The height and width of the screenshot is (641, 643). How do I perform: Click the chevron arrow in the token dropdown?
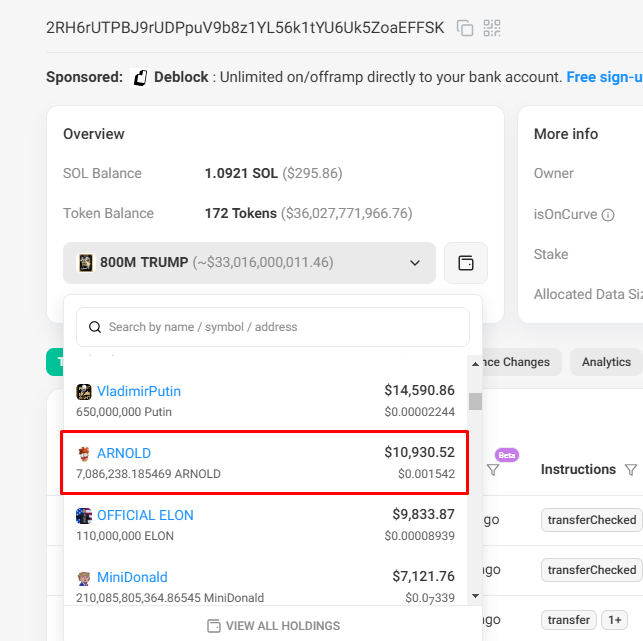pyautogui.click(x=415, y=263)
